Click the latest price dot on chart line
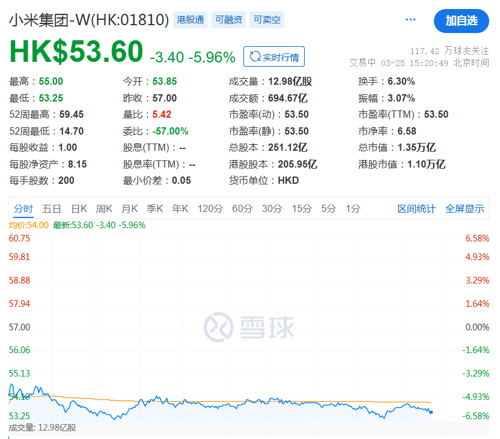 [431, 412]
